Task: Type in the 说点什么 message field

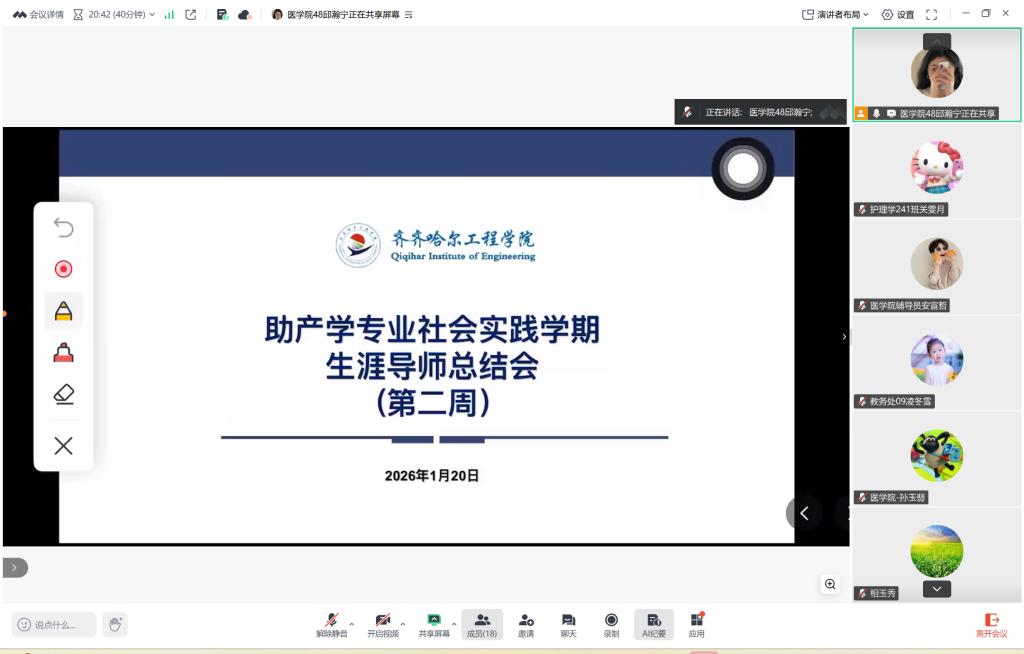Action: pos(55,625)
